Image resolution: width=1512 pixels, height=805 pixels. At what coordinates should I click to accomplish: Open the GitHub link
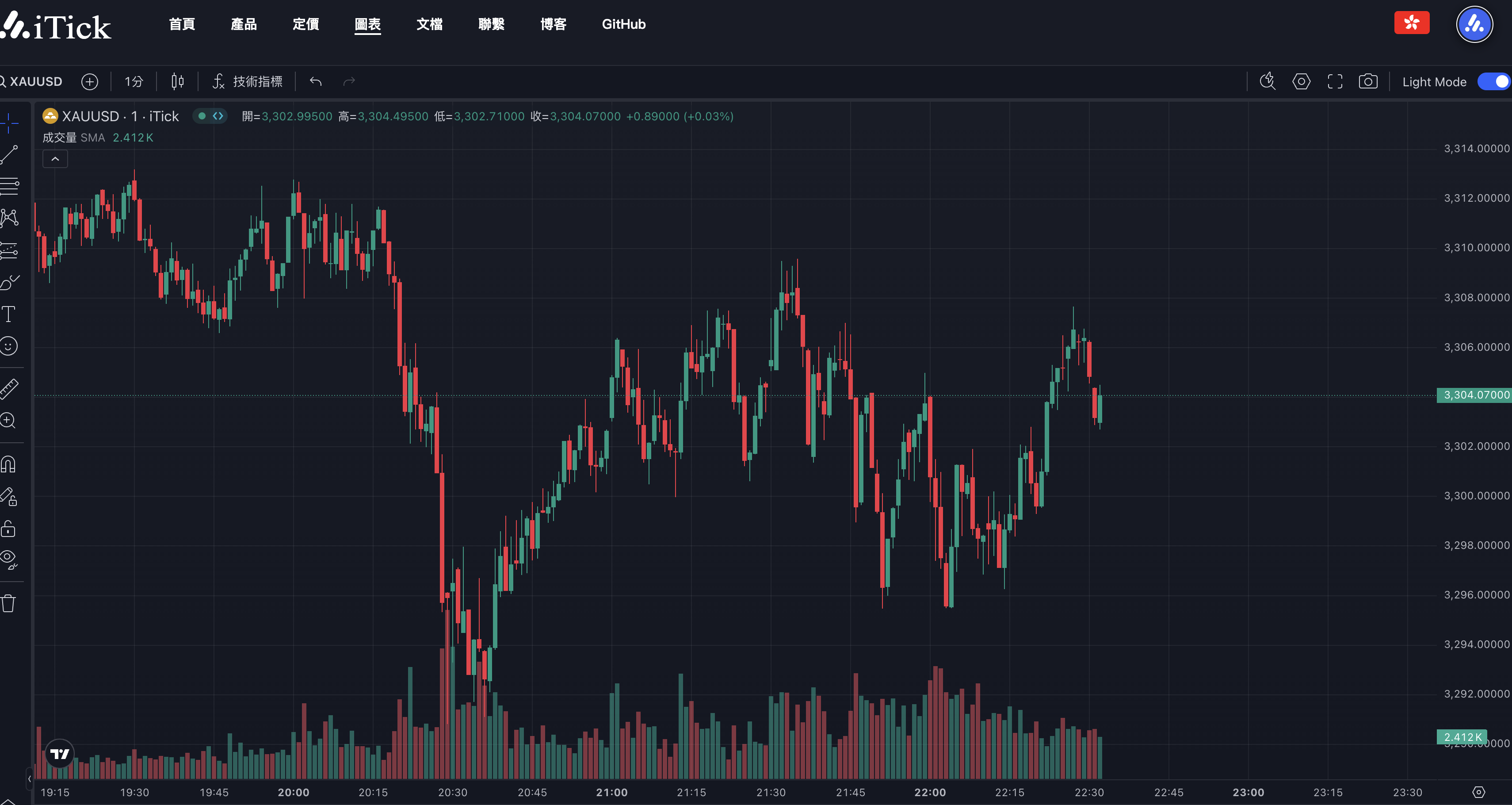(623, 24)
